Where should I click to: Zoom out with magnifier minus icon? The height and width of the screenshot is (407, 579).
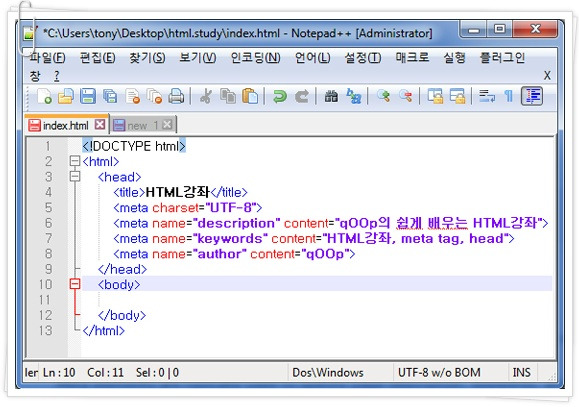[x=405, y=97]
